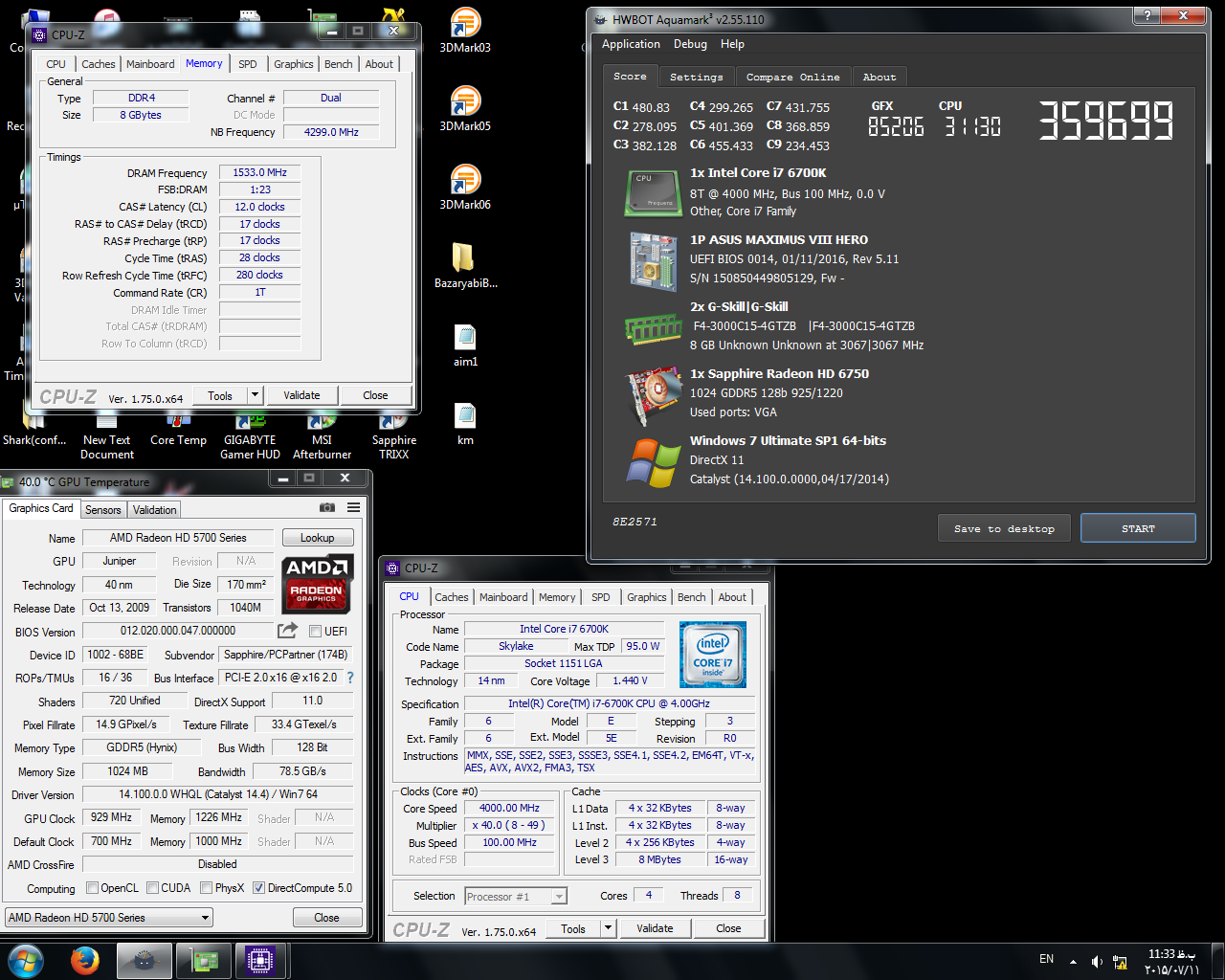The width and height of the screenshot is (1225, 980).
Task: Toggle the DirectCompute 5.0 checkbox
Action: click(x=259, y=888)
